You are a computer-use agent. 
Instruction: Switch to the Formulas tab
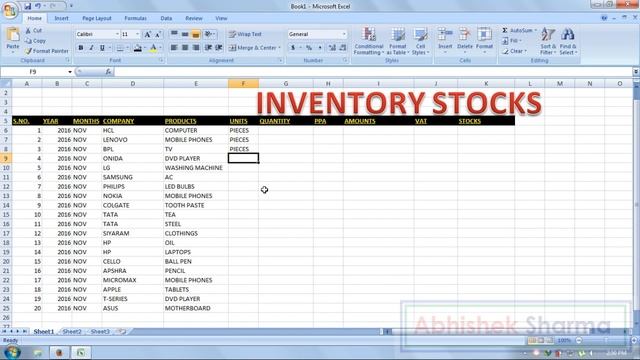pos(136,18)
